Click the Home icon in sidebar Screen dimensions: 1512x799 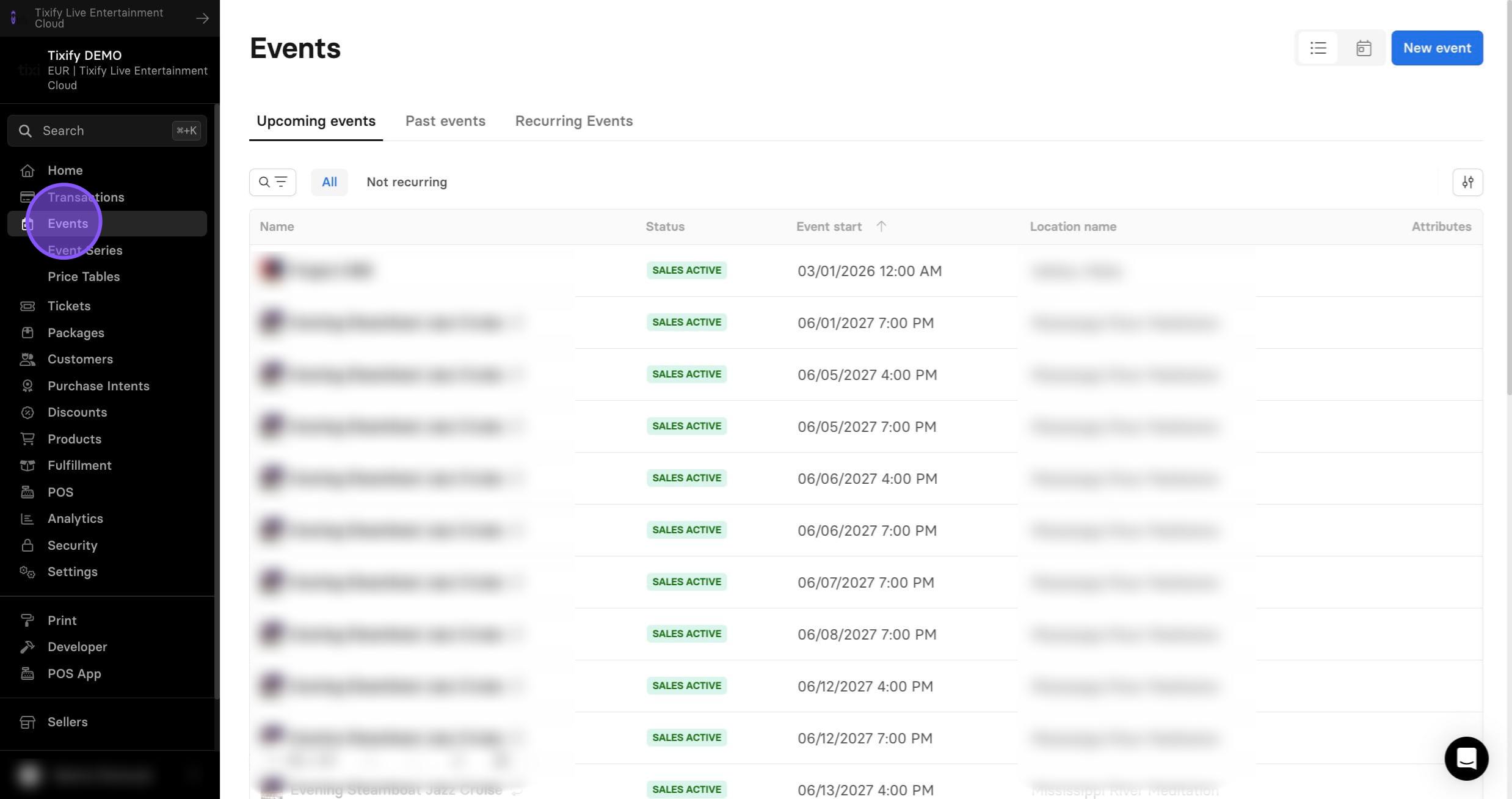coord(27,170)
